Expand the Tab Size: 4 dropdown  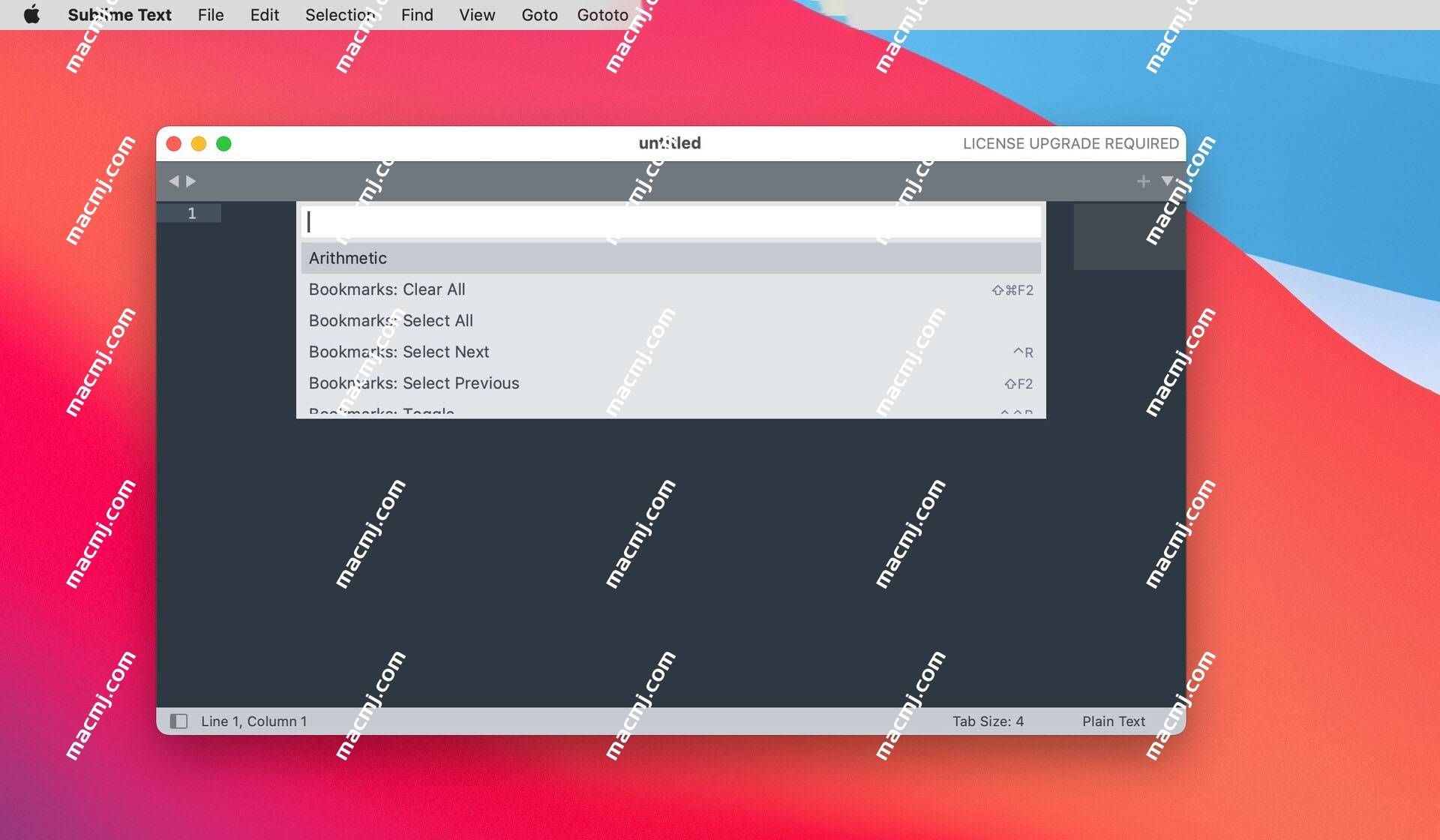click(x=988, y=720)
